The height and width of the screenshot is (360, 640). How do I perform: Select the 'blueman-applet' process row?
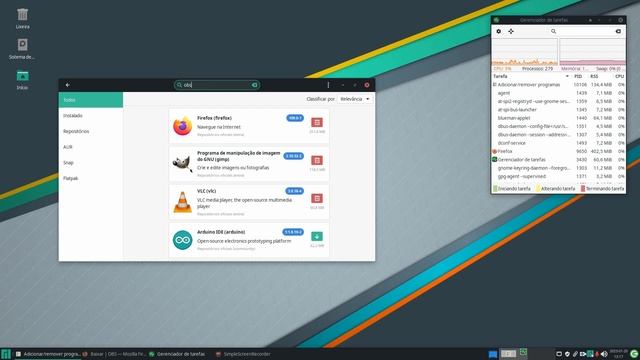558,118
